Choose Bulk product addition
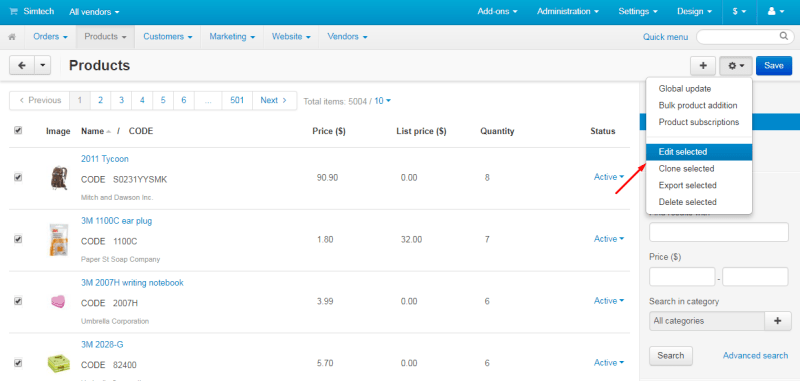Screen dimensions: 800x381 (698, 106)
